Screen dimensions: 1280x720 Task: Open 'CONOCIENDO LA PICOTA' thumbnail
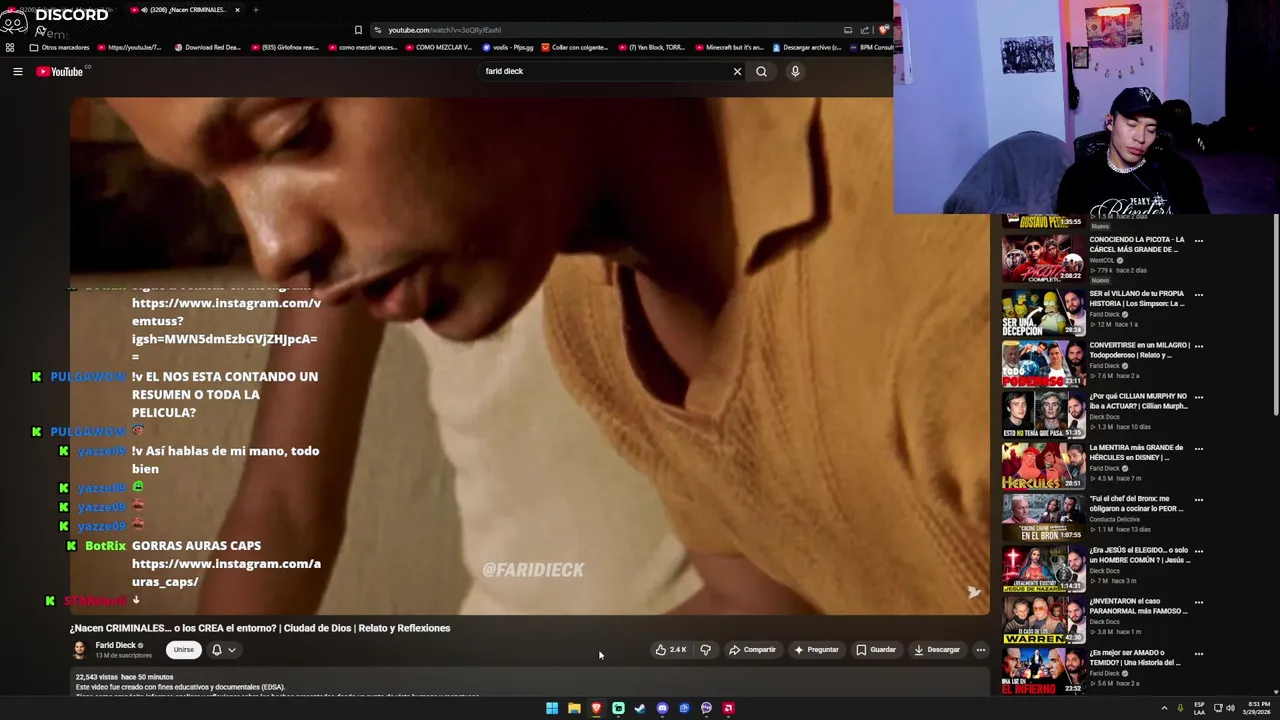click(1043, 258)
